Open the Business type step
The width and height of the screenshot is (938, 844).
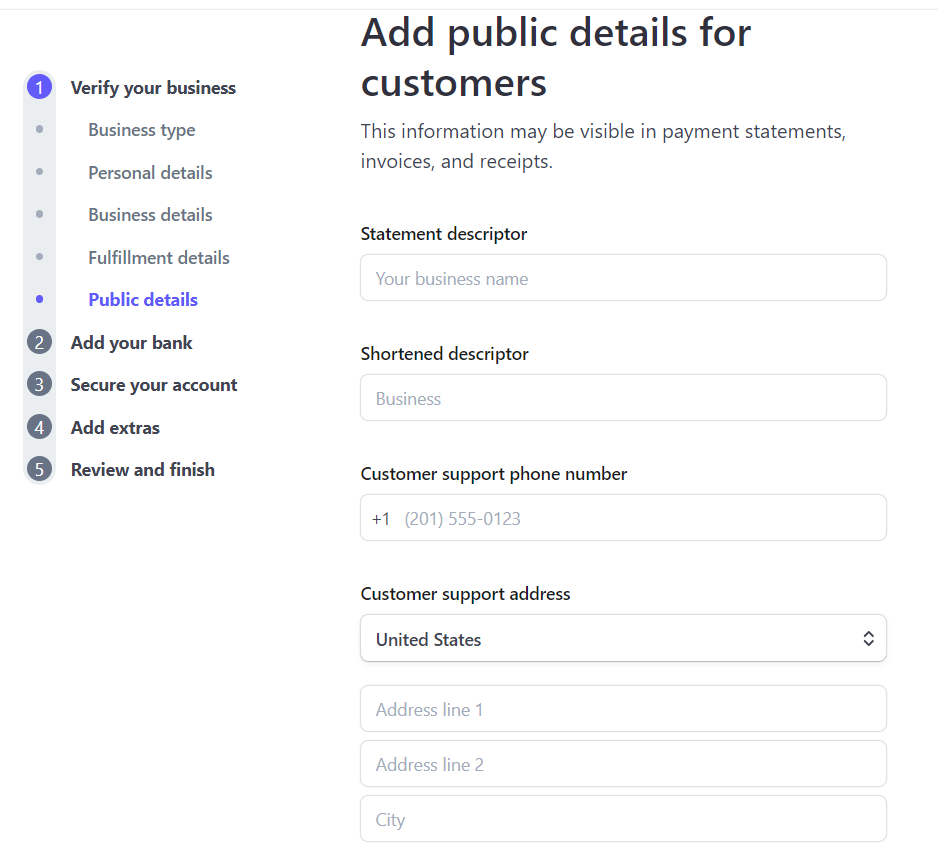[142, 130]
